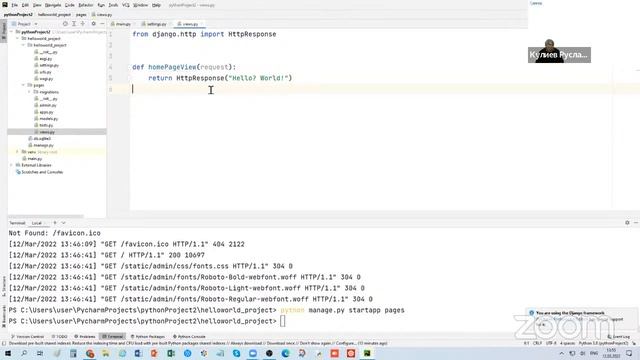Open the Version Control tool window
The image size is (640, 360).
click(27, 336)
